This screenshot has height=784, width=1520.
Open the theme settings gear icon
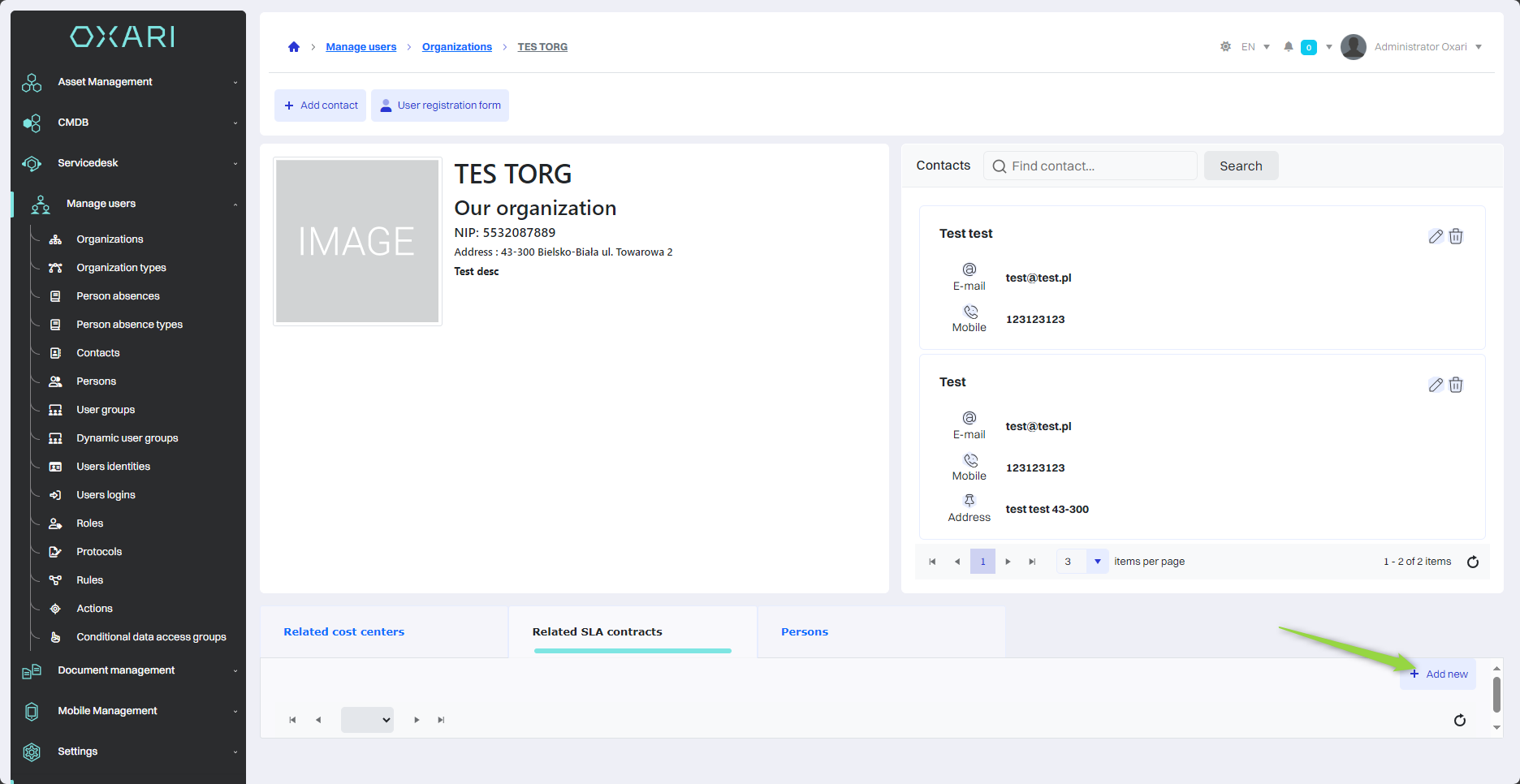pos(1225,47)
